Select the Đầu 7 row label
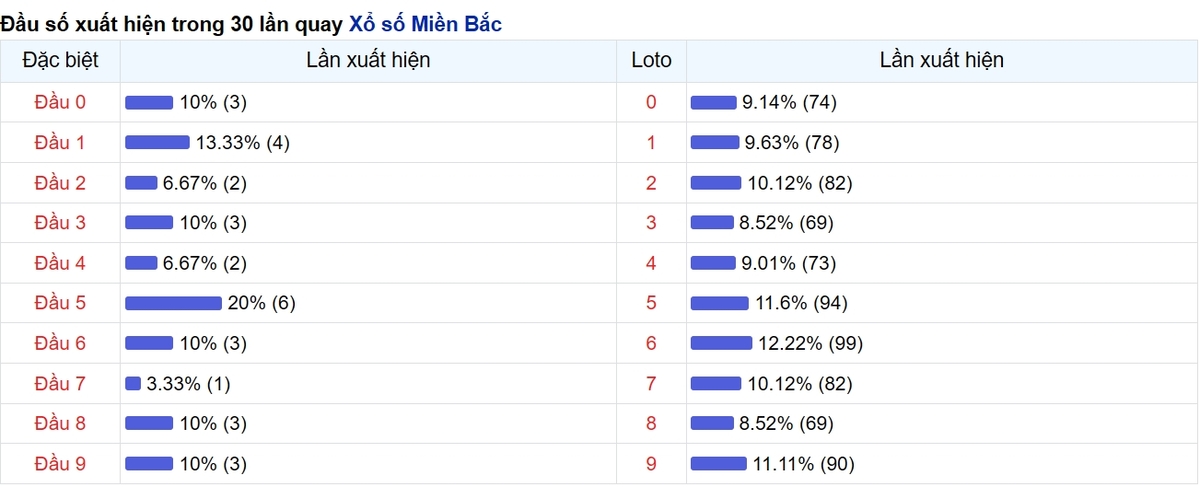Screen dimensions: 1200x487 (60, 383)
